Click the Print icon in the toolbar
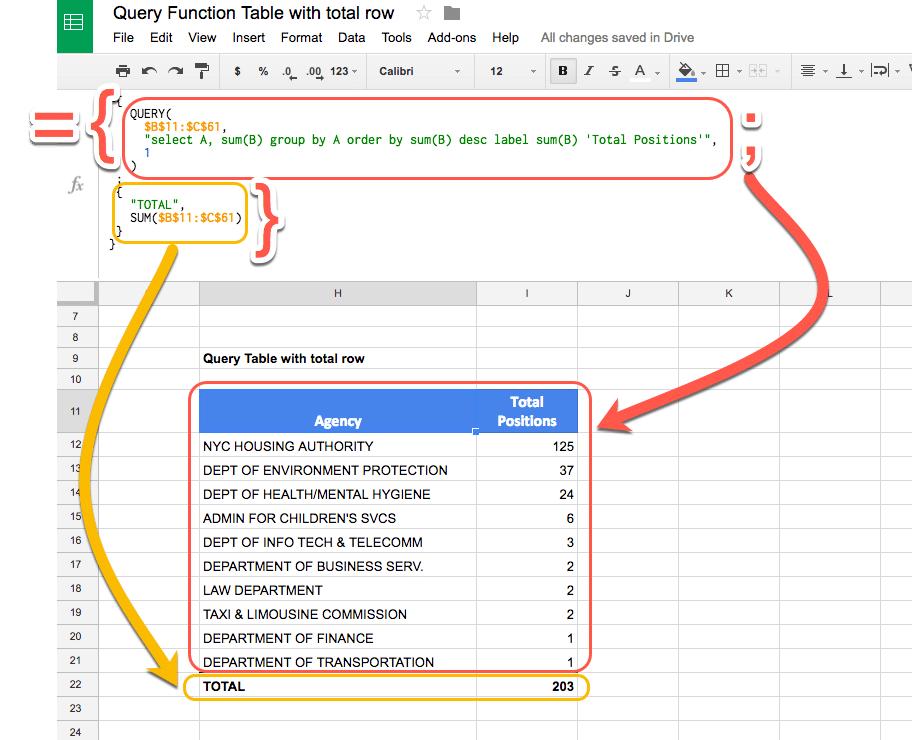The height and width of the screenshot is (740, 912). coord(121,71)
